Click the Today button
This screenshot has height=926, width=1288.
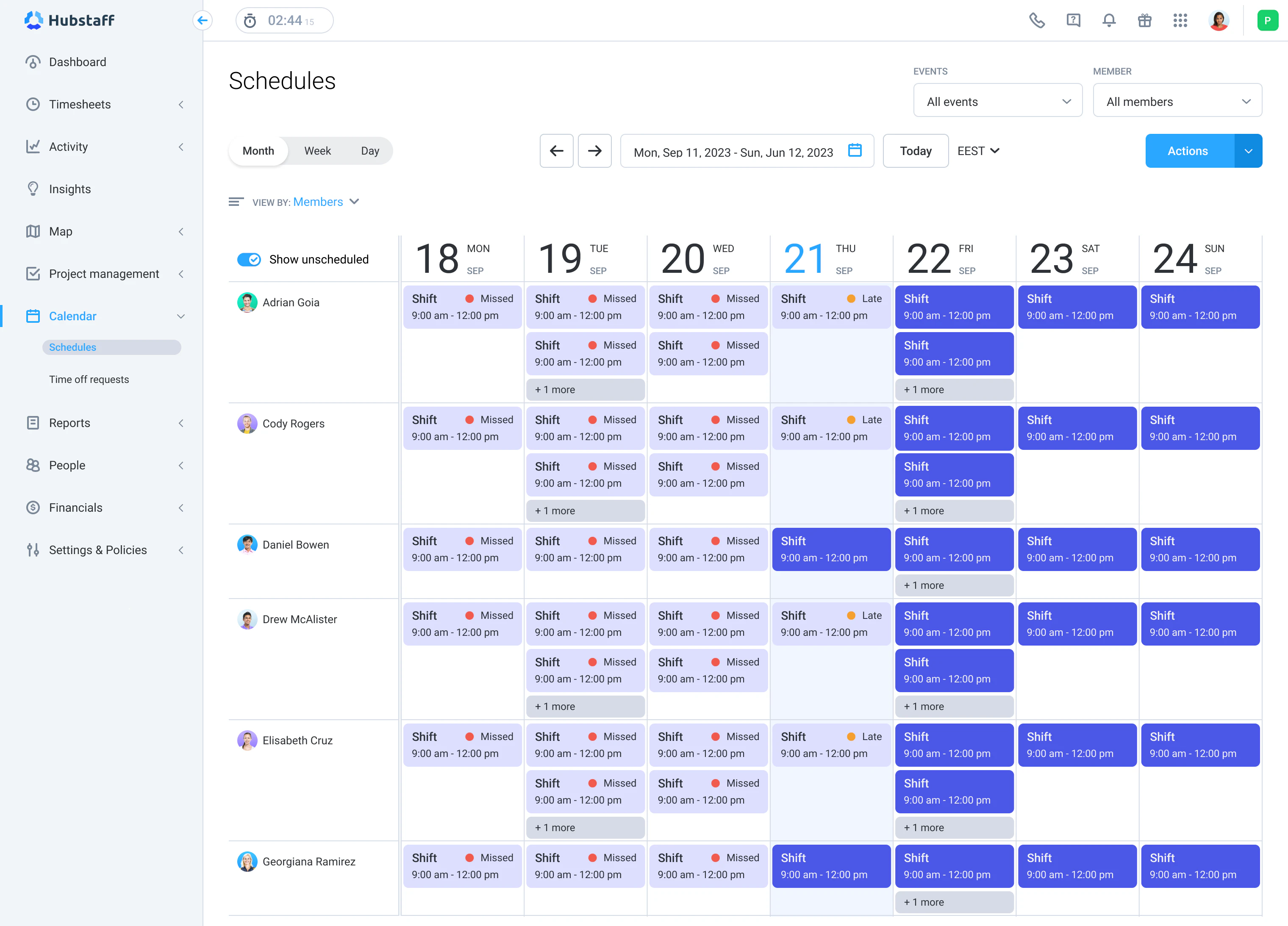[x=916, y=150]
